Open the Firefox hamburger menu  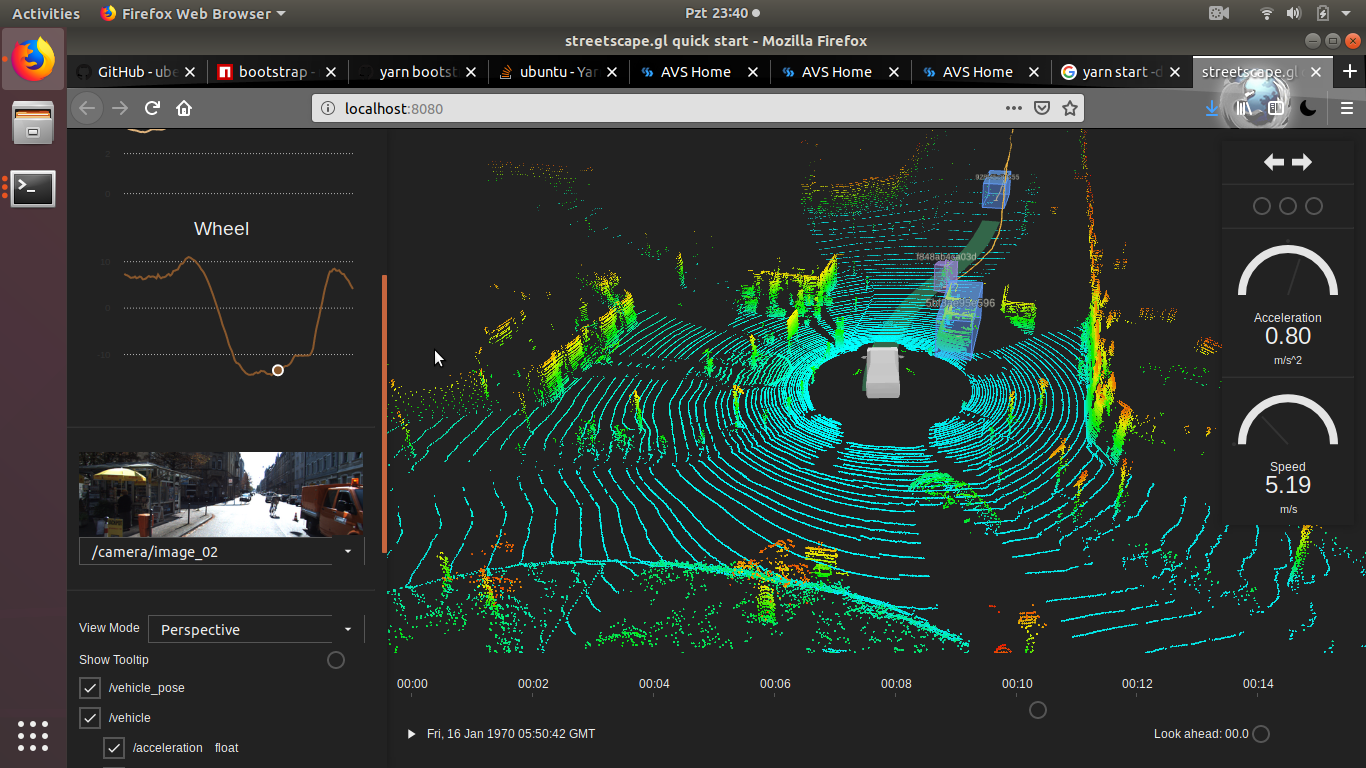1346,108
